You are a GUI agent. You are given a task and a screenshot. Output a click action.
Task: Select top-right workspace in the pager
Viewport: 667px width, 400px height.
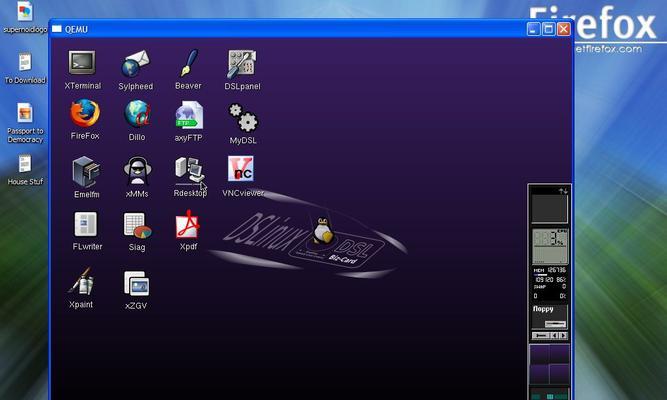(559, 354)
